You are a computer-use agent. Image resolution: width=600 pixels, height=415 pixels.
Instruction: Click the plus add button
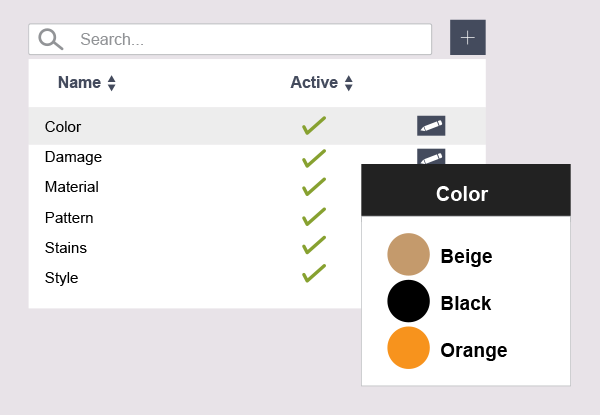[x=467, y=37]
